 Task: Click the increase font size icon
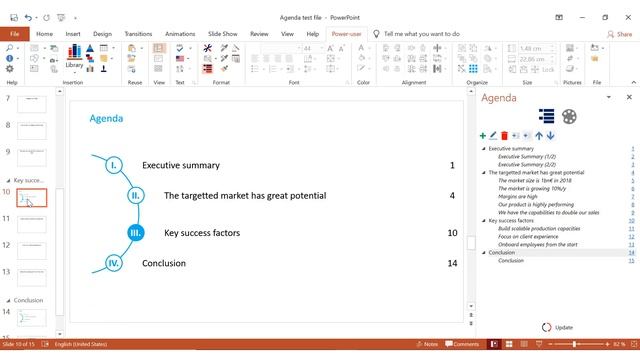pos(330,48)
